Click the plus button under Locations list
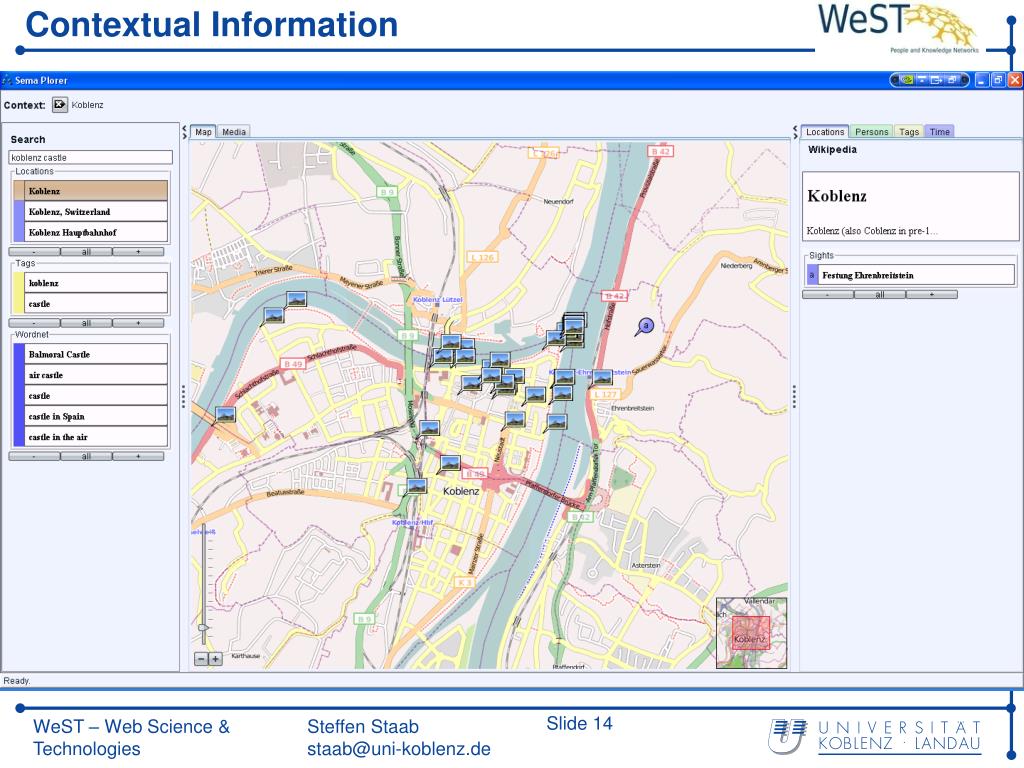The height and width of the screenshot is (768, 1024). (x=138, y=251)
